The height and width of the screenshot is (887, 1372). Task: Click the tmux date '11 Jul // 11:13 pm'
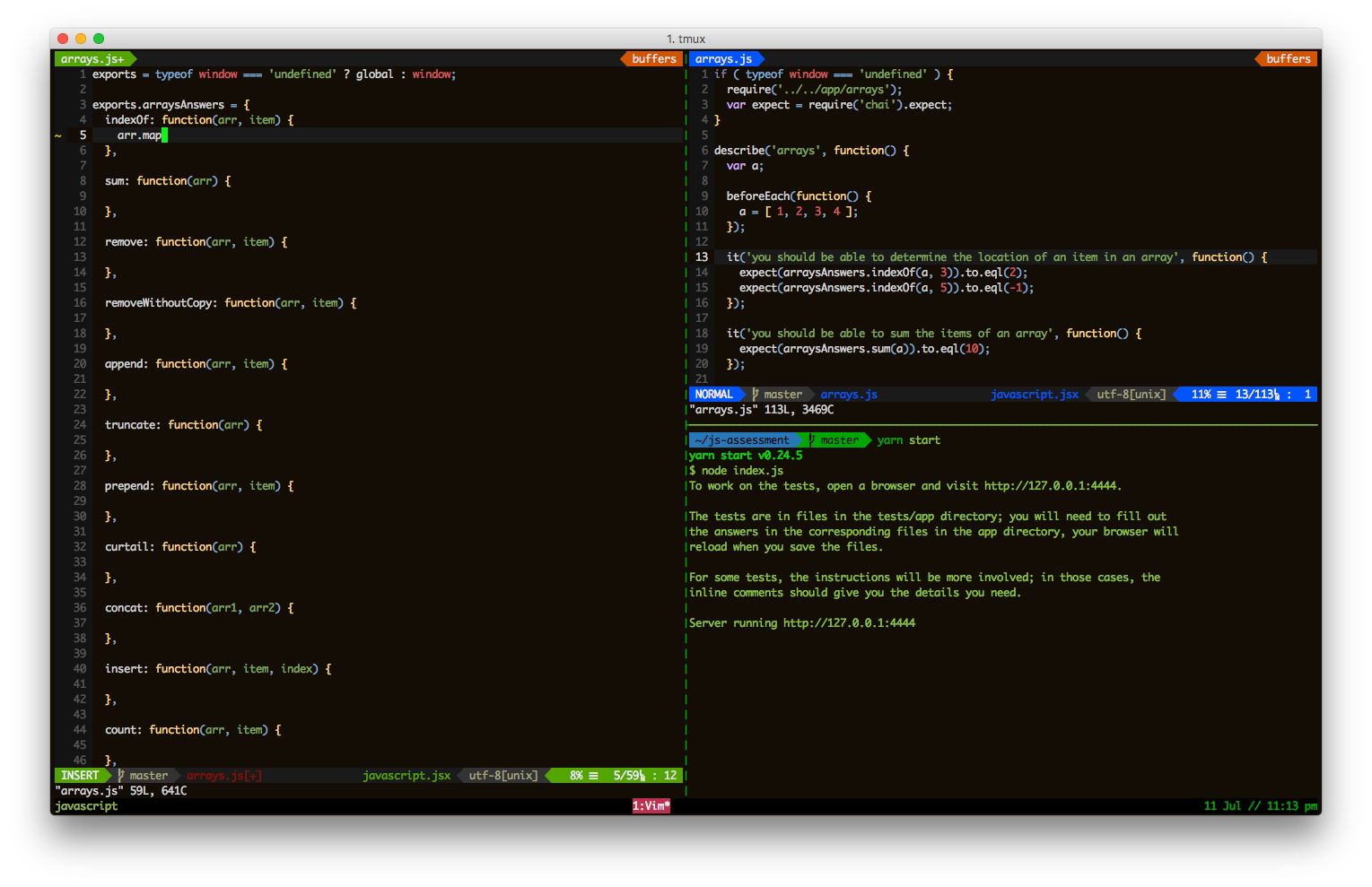tap(1260, 806)
